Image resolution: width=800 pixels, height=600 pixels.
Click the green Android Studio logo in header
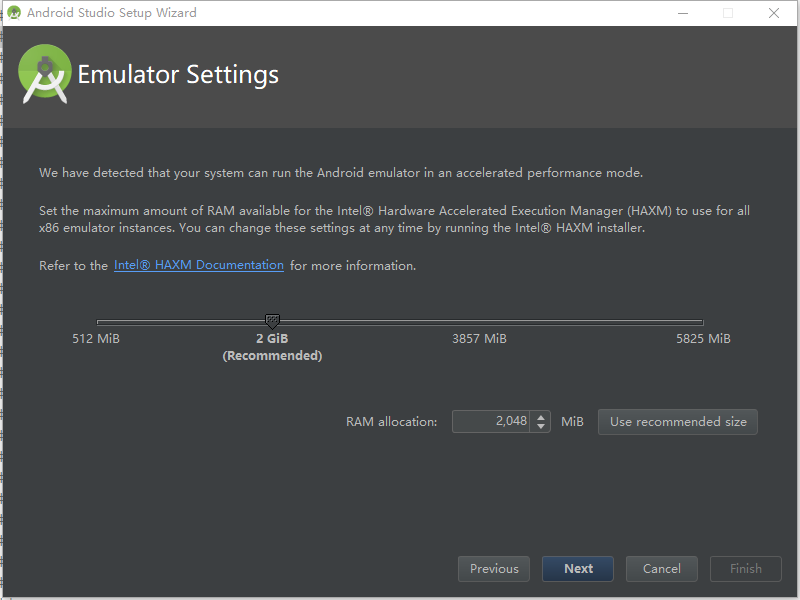click(x=44, y=73)
